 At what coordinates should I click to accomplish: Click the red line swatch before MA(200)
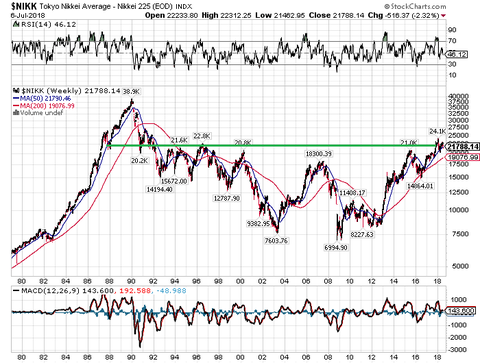coord(16,106)
